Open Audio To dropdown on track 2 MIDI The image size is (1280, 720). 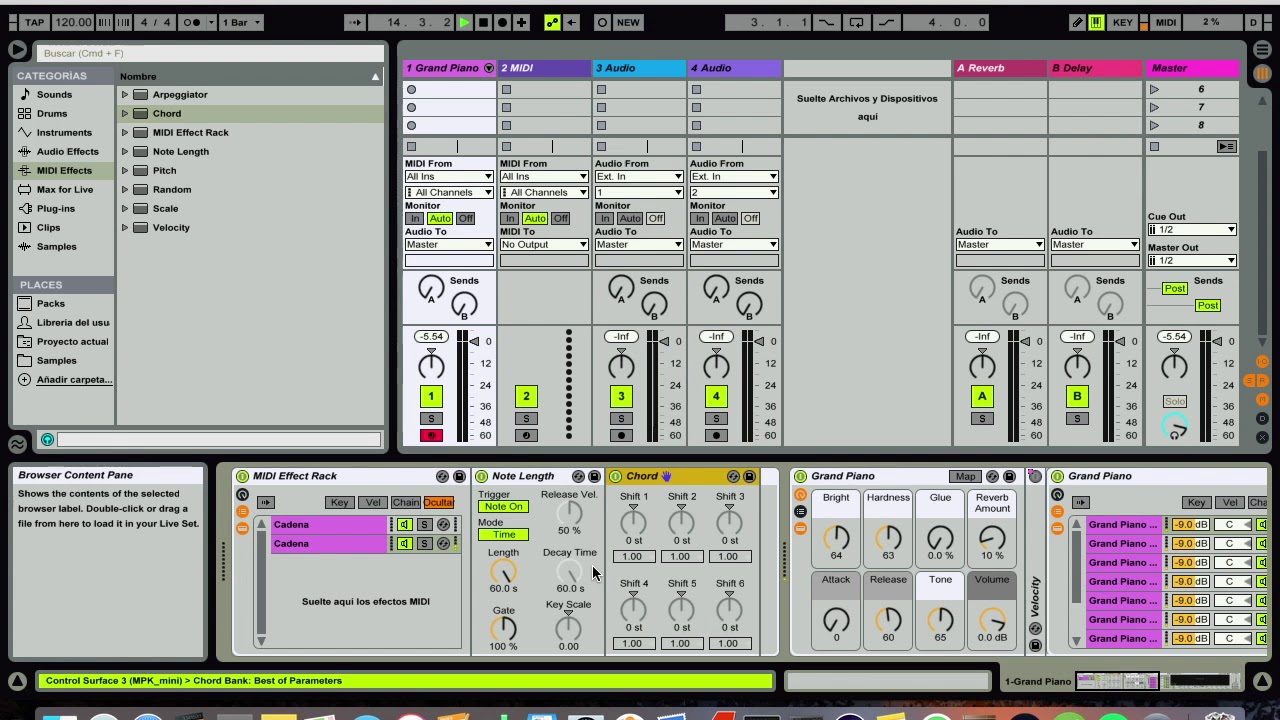tap(544, 245)
